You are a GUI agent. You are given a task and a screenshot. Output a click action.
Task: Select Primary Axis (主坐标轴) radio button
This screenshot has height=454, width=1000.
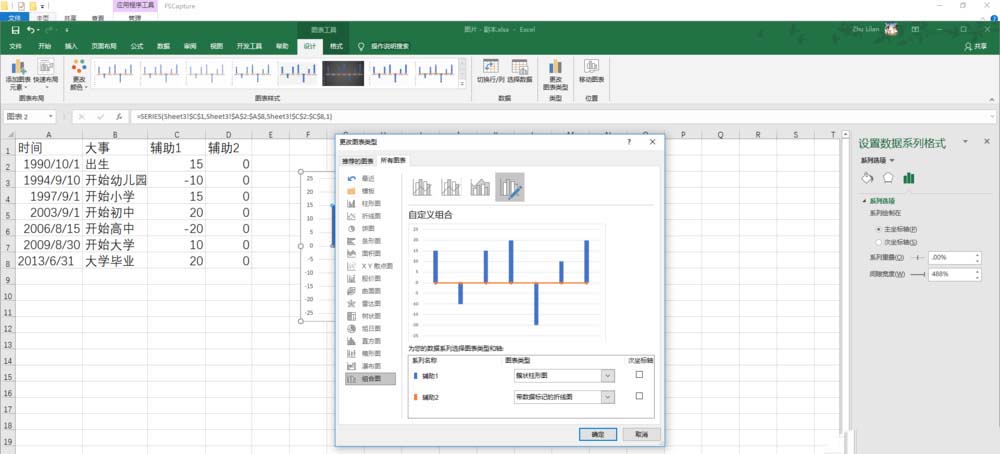(x=879, y=228)
